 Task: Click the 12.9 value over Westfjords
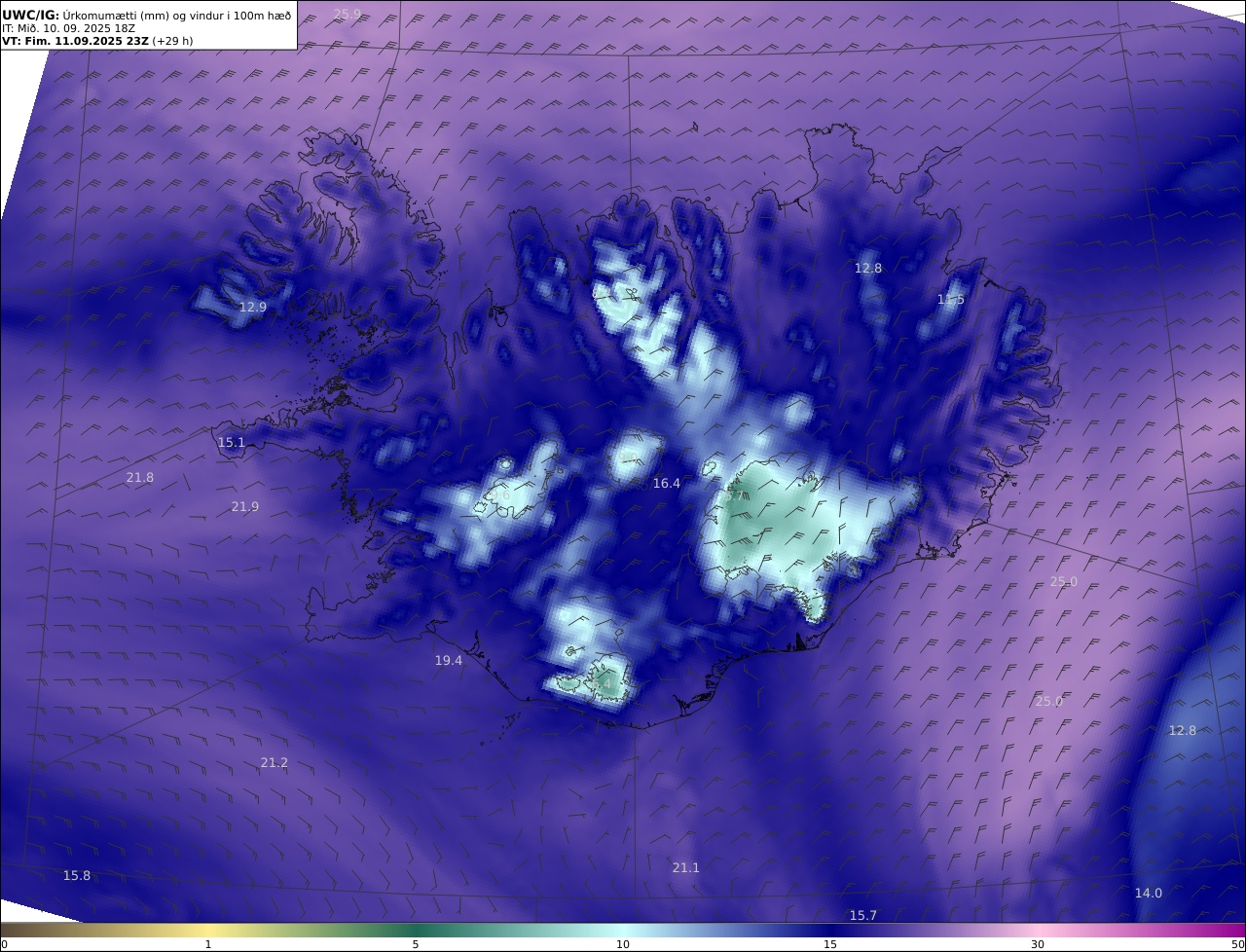(x=253, y=307)
